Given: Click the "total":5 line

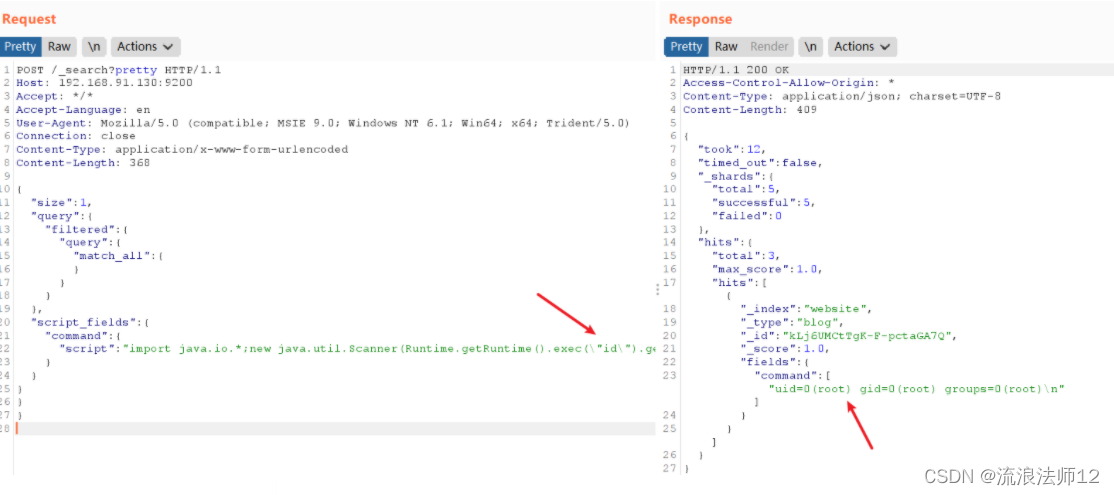Looking at the screenshot, I should [747, 189].
